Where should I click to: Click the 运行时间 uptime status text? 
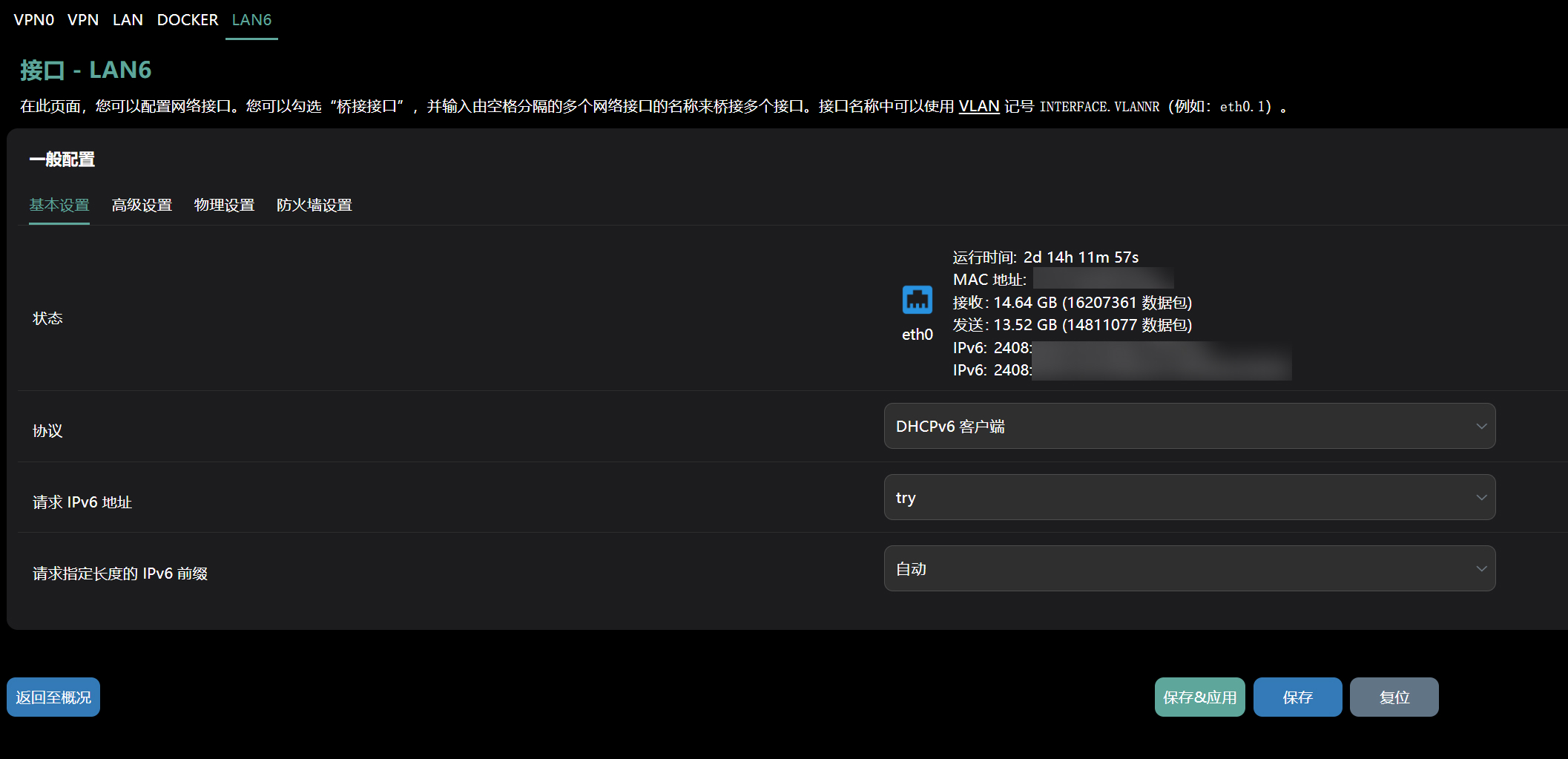pos(1045,257)
